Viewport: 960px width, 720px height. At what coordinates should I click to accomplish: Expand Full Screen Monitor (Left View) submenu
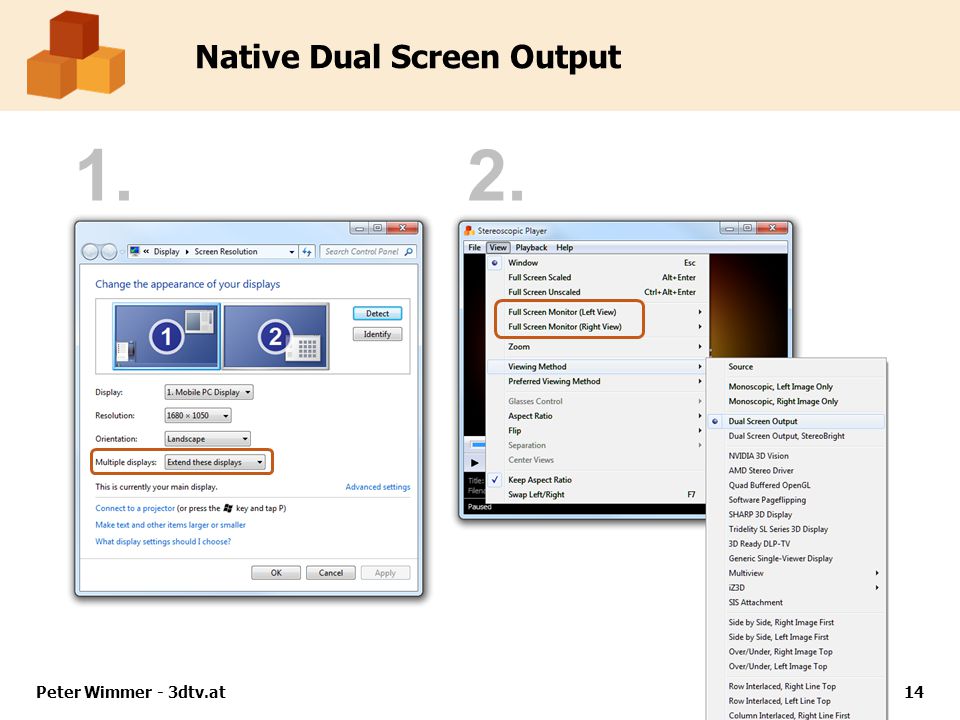(x=597, y=312)
